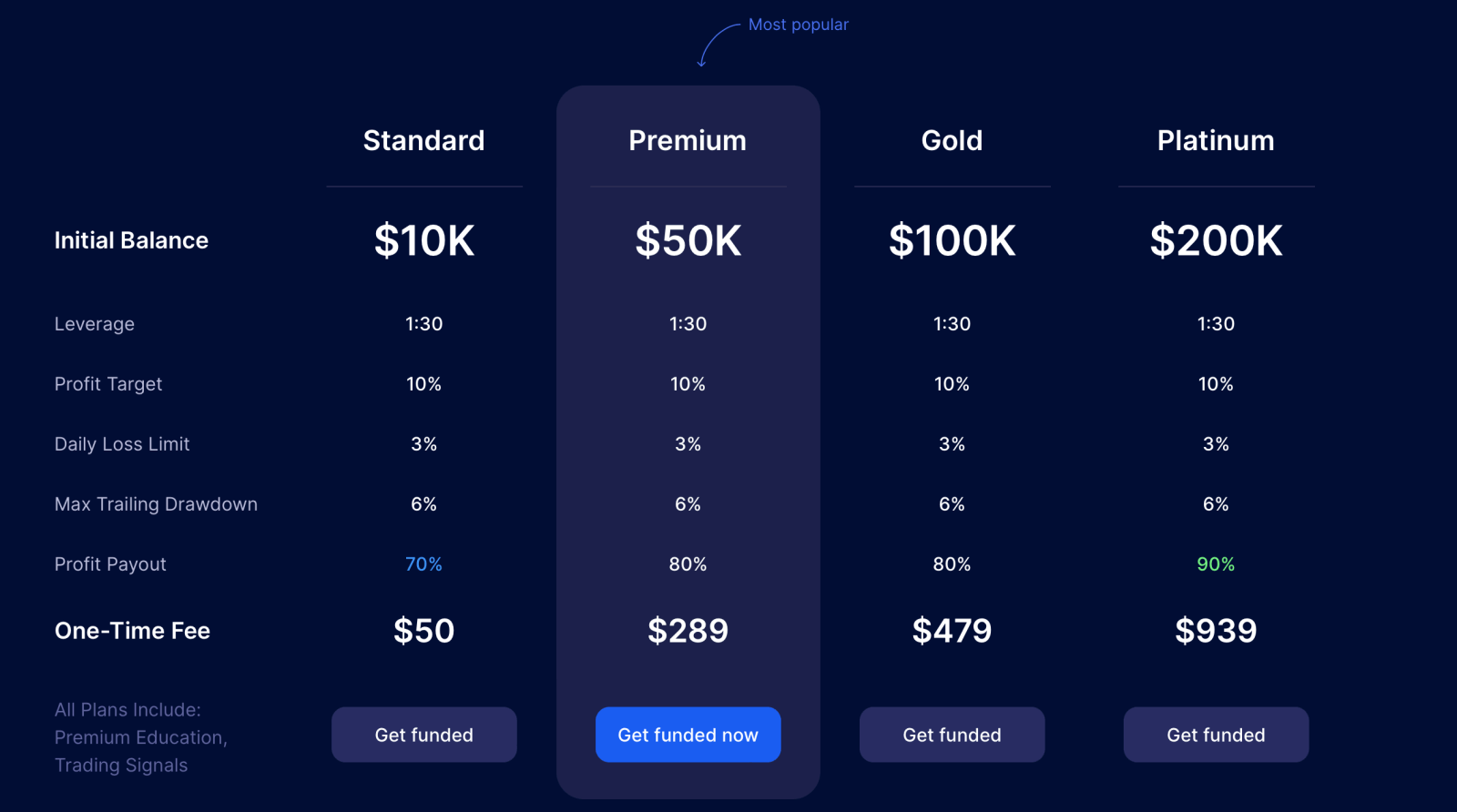
Task: Select the 90% profit payout for Platinum
Action: (x=1216, y=563)
